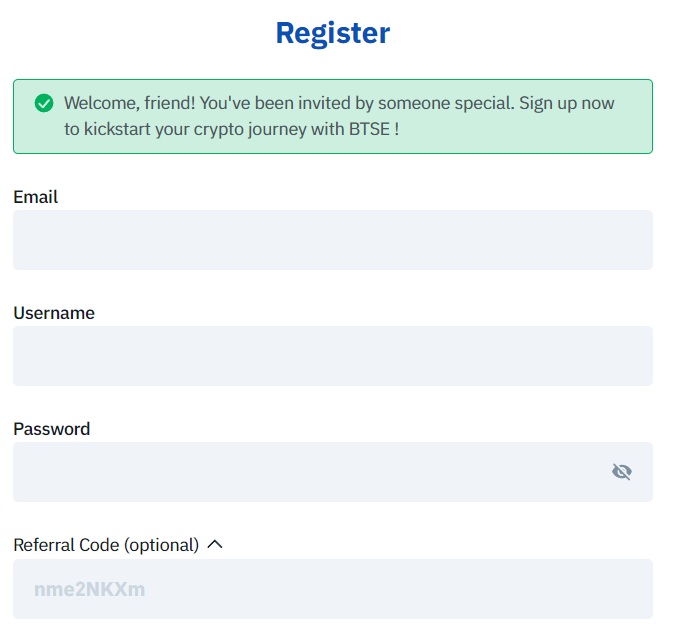Collapse the Referral Code chevron arrow

point(215,544)
